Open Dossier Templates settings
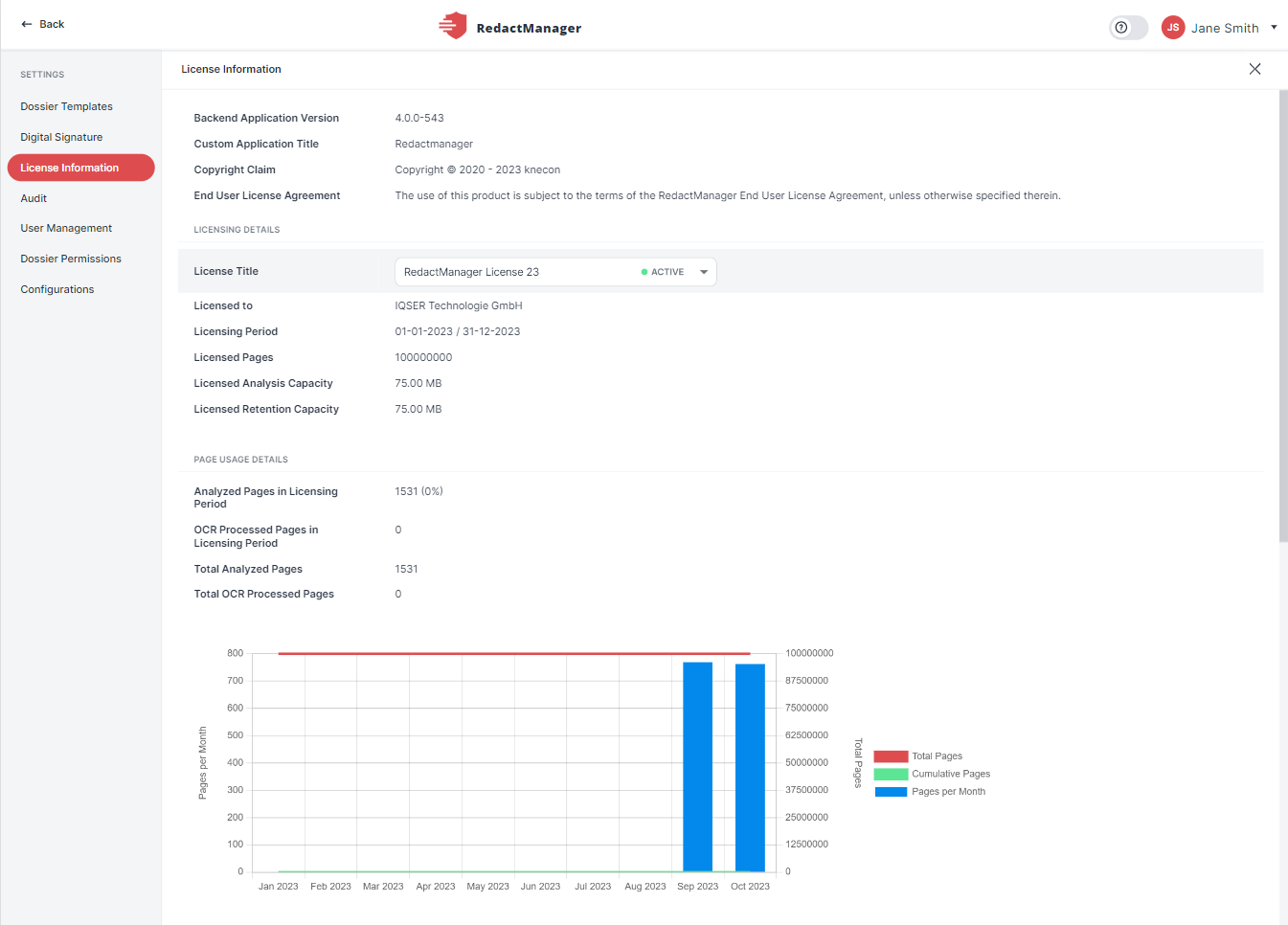Viewport: 1288px width, 925px height. tap(67, 106)
